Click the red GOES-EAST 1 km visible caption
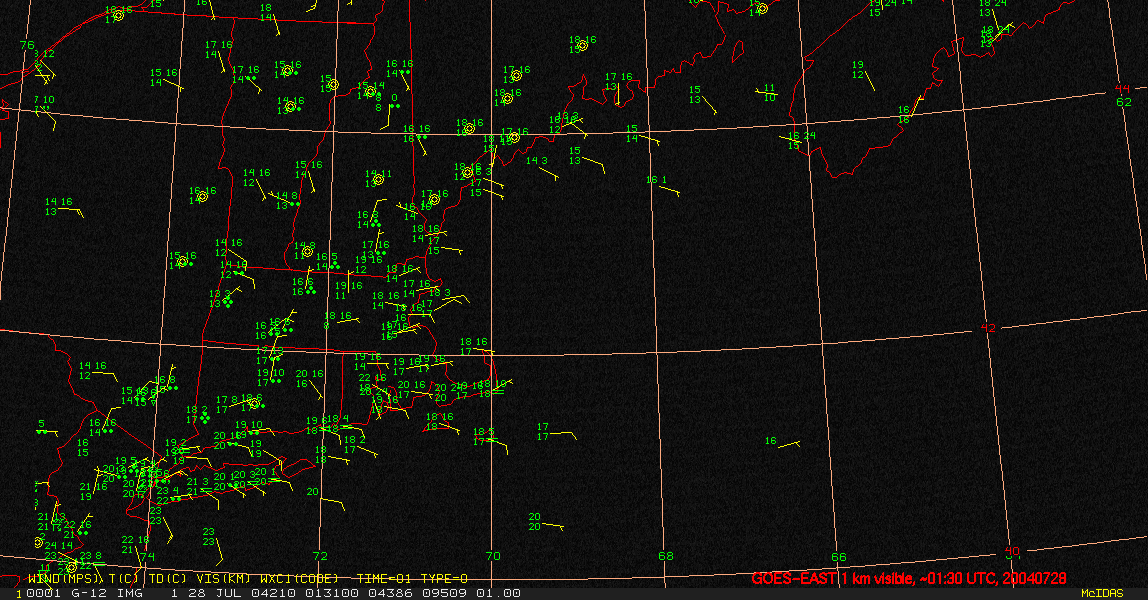Viewport: 1148px width, 600px height. coord(909,578)
